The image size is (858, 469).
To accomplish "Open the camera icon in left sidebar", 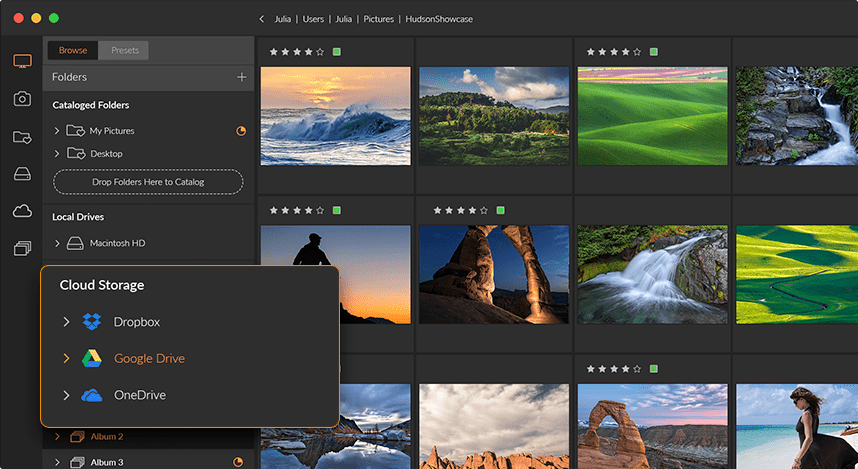I will (22, 99).
